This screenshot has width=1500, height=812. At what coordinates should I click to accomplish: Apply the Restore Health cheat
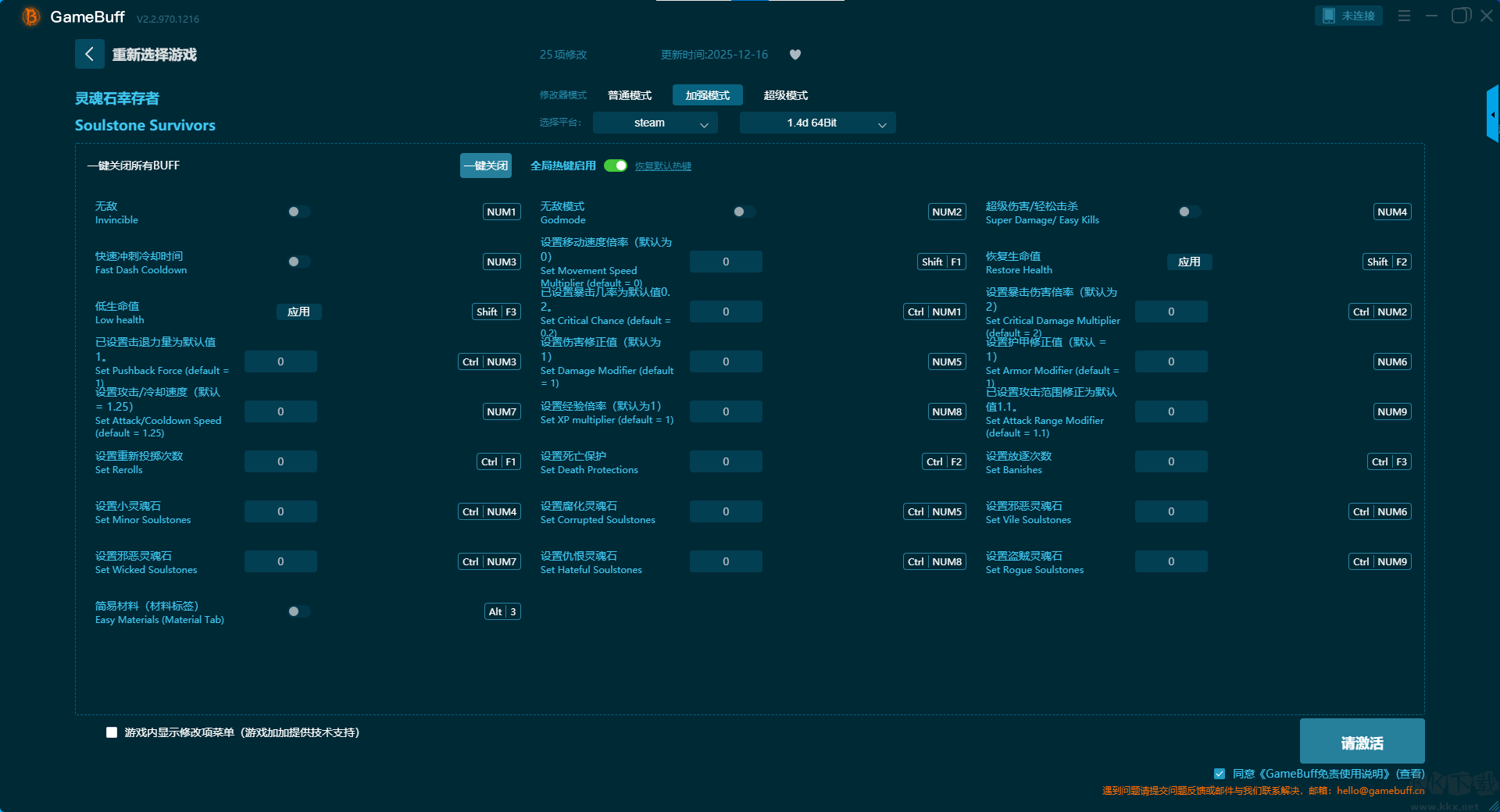[x=1189, y=262]
